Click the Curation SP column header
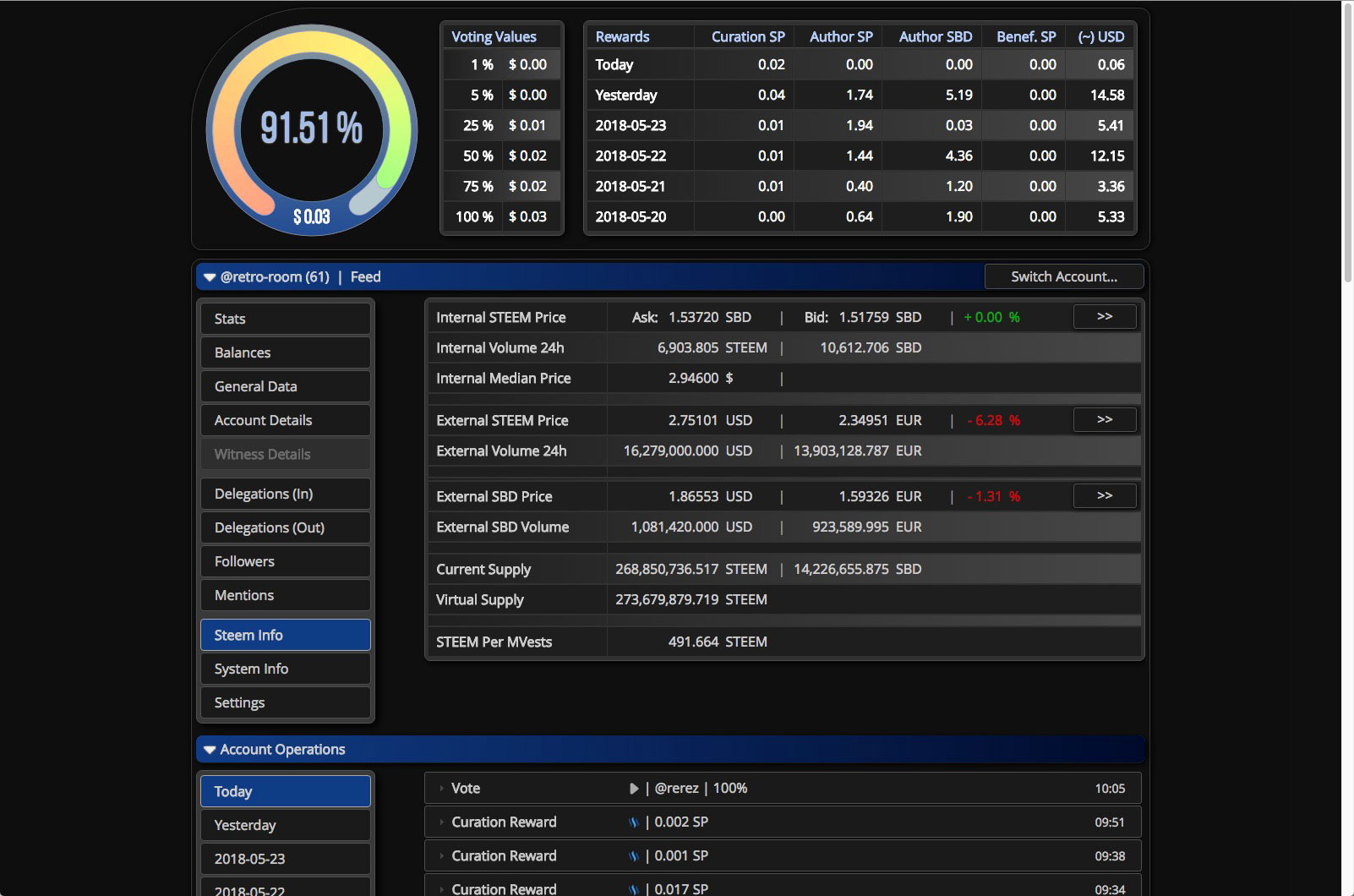1354x896 pixels. 748,36
